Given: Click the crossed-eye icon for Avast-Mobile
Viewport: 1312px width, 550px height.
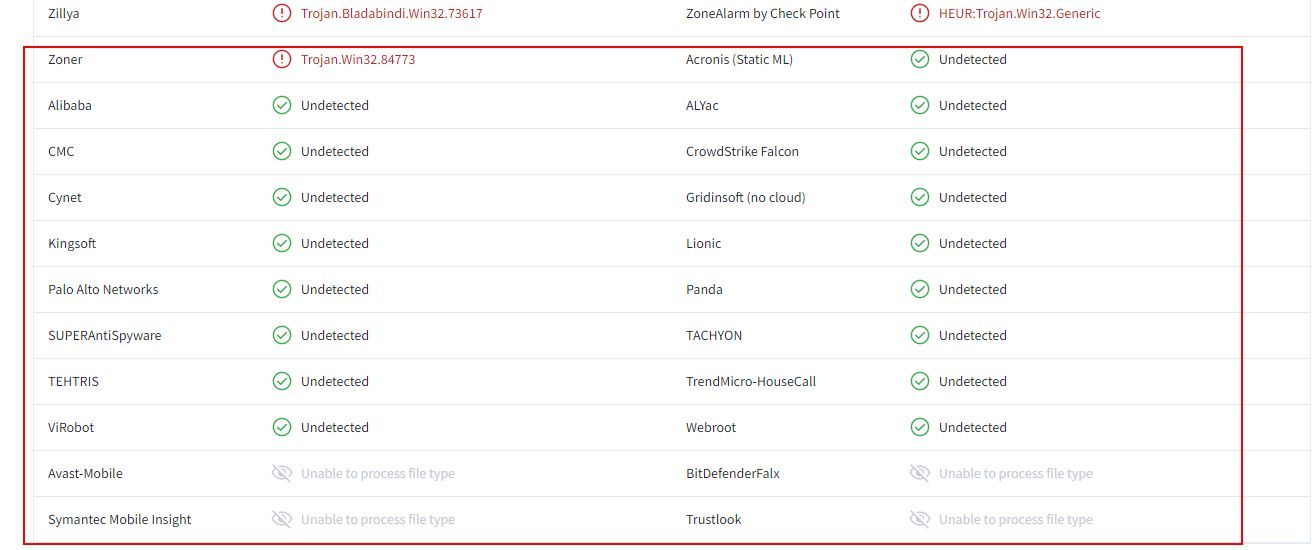Looking at the screenshot, I should pos(282,474).
